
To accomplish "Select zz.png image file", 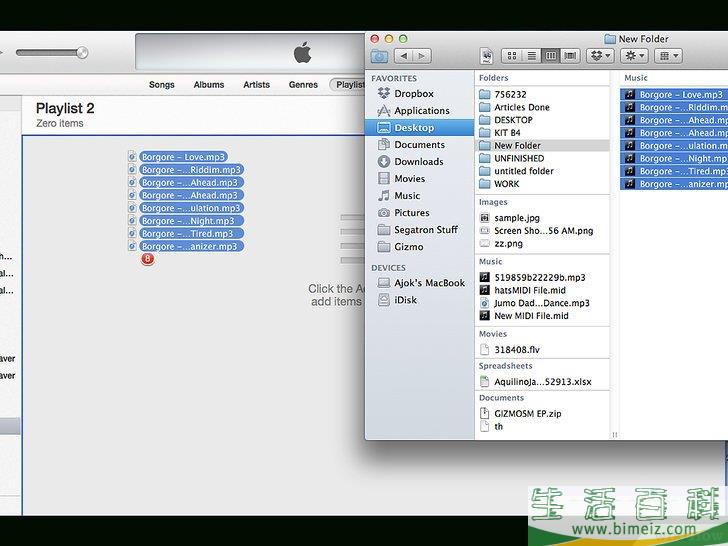I will click(542, 243).
